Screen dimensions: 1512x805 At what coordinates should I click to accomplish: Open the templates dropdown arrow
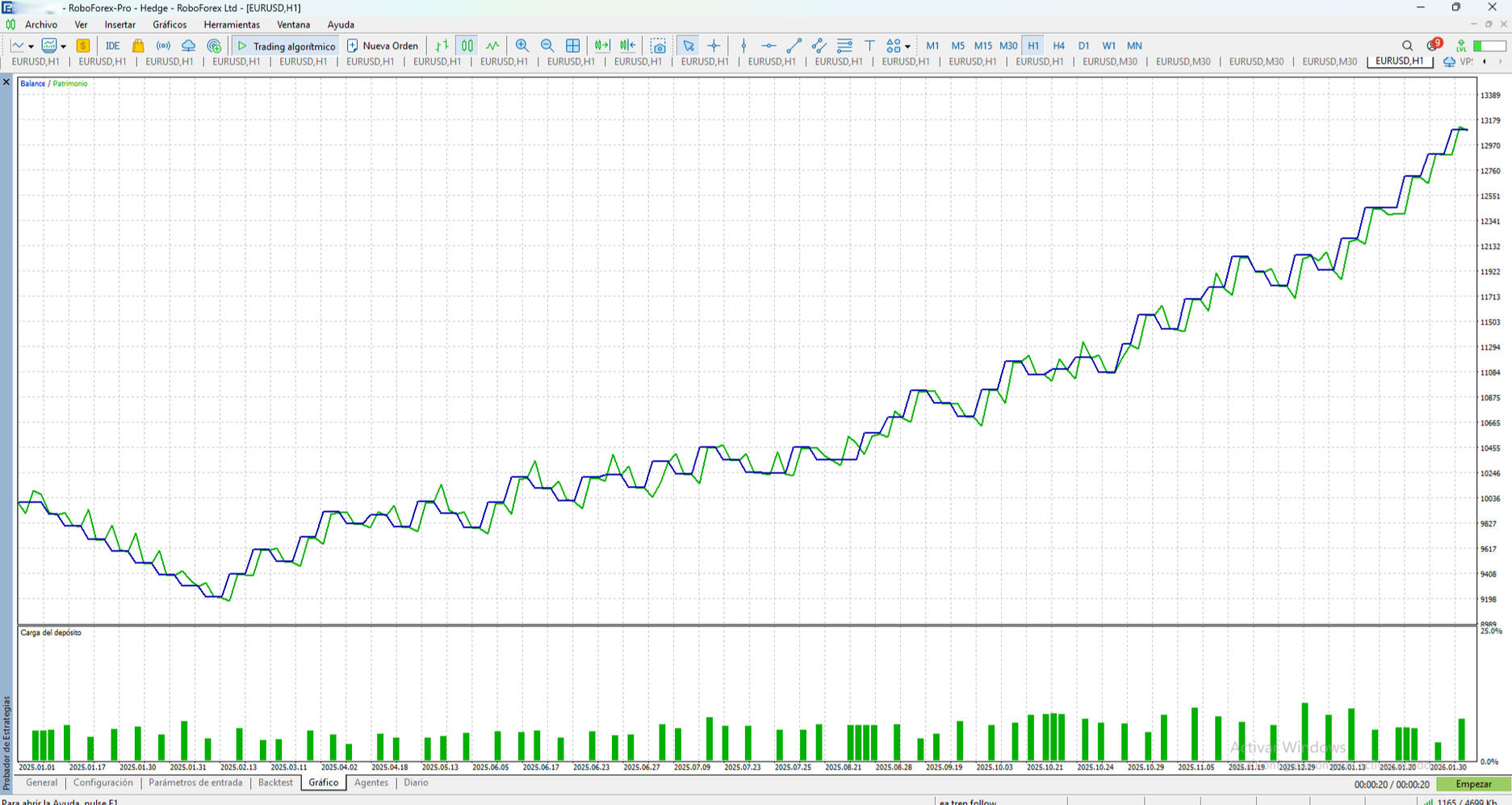[63, 47]
